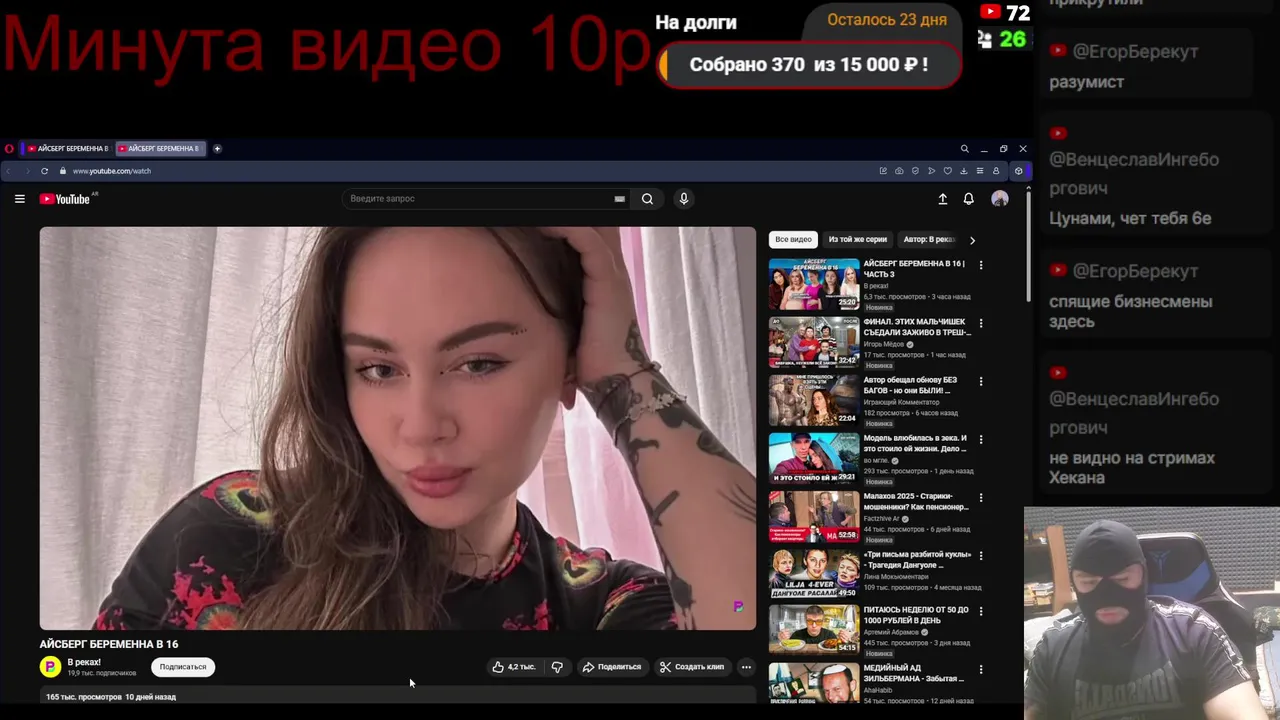Open video title «МЕДИЙНЫЙ АД ЗИЛЬБЕРМАНА»

point(914,673)
